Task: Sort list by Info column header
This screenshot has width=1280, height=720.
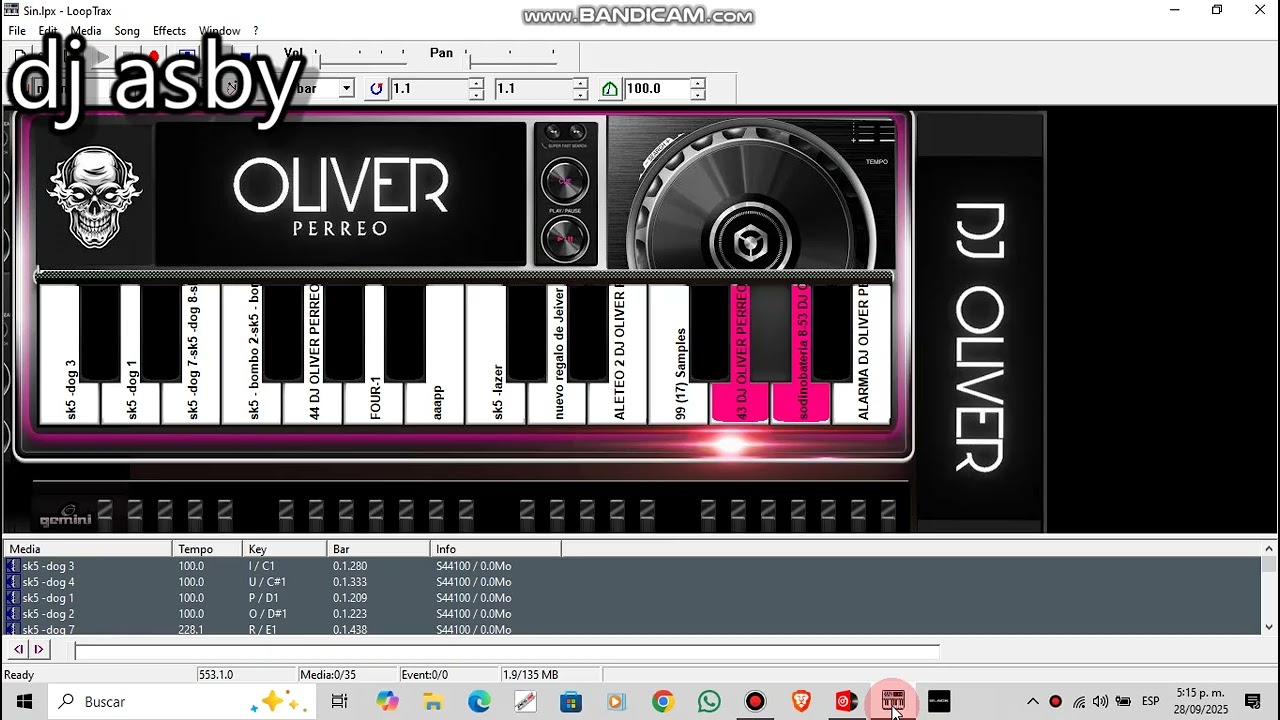Action: (496, 549)
